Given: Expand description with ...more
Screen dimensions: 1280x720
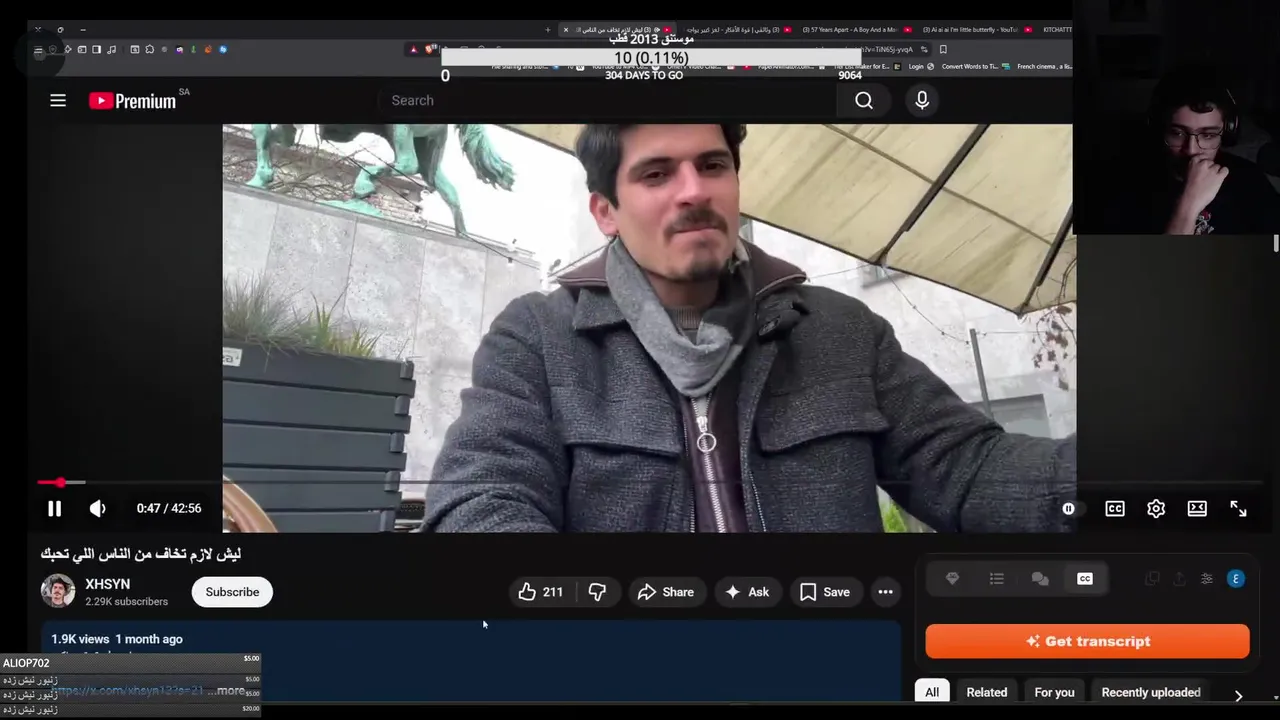Looking at the screenshot, I should point(225,690).
